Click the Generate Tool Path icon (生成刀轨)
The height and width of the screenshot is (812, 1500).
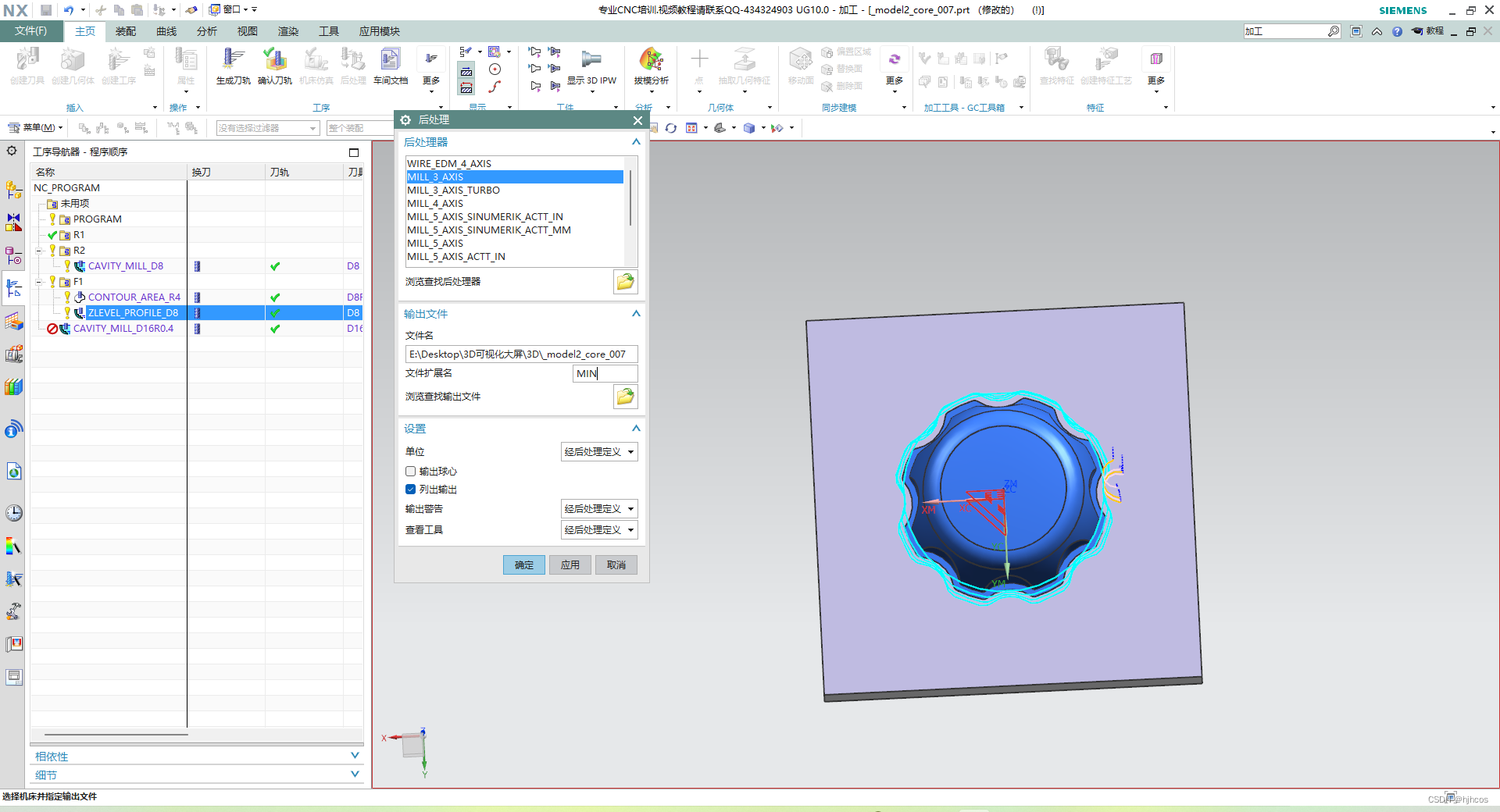pos(233,66)
